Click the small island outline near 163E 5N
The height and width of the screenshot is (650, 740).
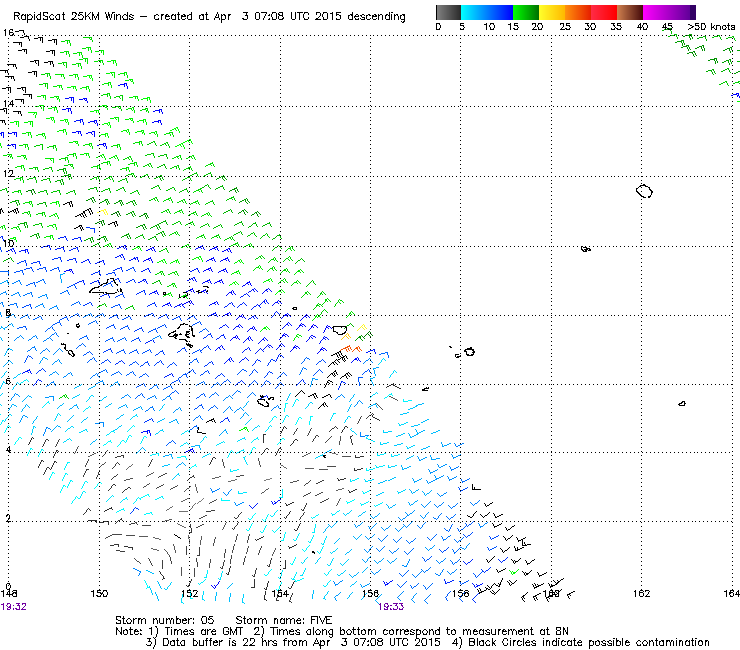point(682,404)
